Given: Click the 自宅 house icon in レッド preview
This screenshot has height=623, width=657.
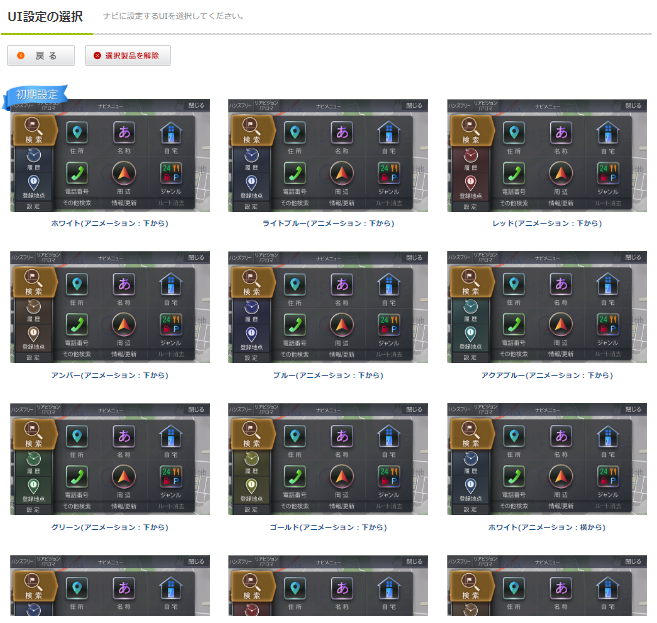Looking at the screenshot, I should coord(607,131).
